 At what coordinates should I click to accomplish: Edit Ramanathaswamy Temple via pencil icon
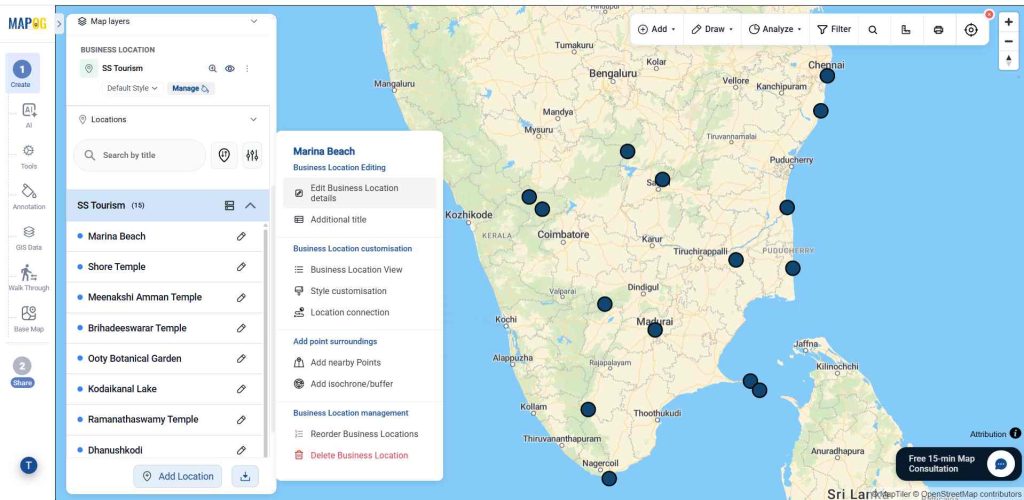(x=241, y=420)
